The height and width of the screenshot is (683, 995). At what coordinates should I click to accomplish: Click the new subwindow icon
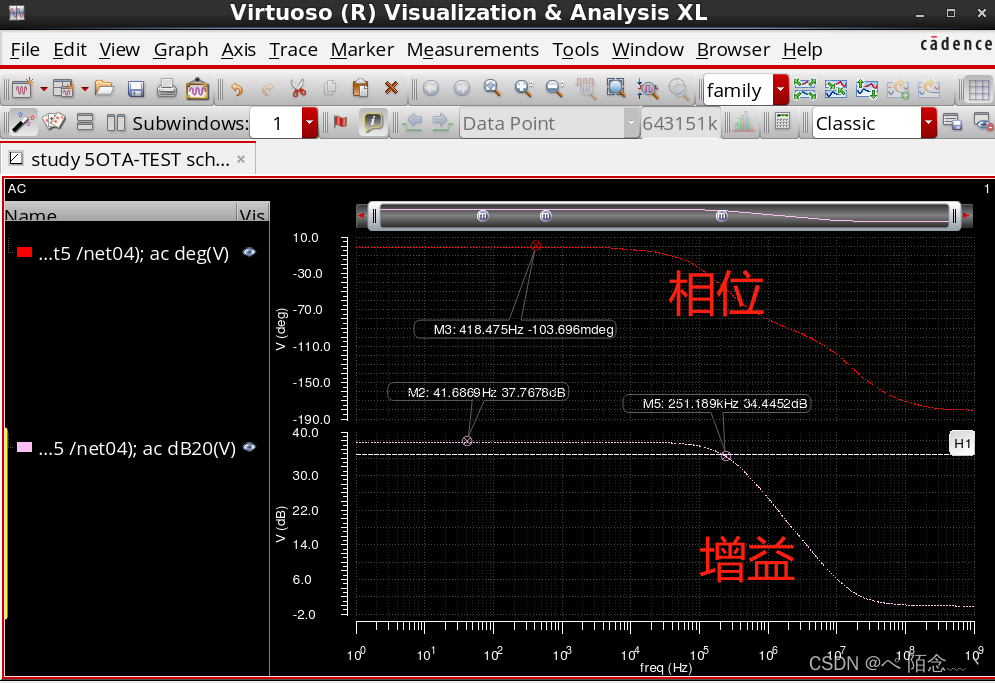[x=63, y=89]
